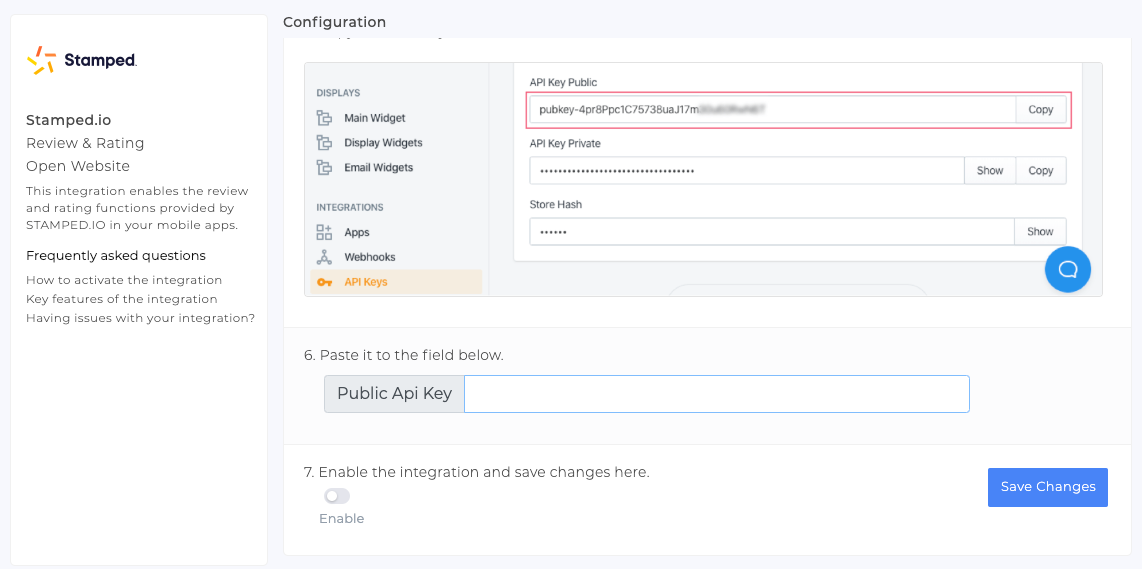Click the 'Public Api Key' label
Screen dimensions: 1142x569
click(395, 393)
